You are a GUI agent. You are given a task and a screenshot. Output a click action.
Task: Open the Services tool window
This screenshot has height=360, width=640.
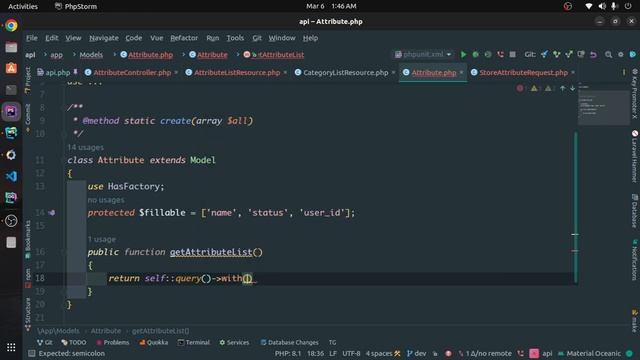pos(234,342)
